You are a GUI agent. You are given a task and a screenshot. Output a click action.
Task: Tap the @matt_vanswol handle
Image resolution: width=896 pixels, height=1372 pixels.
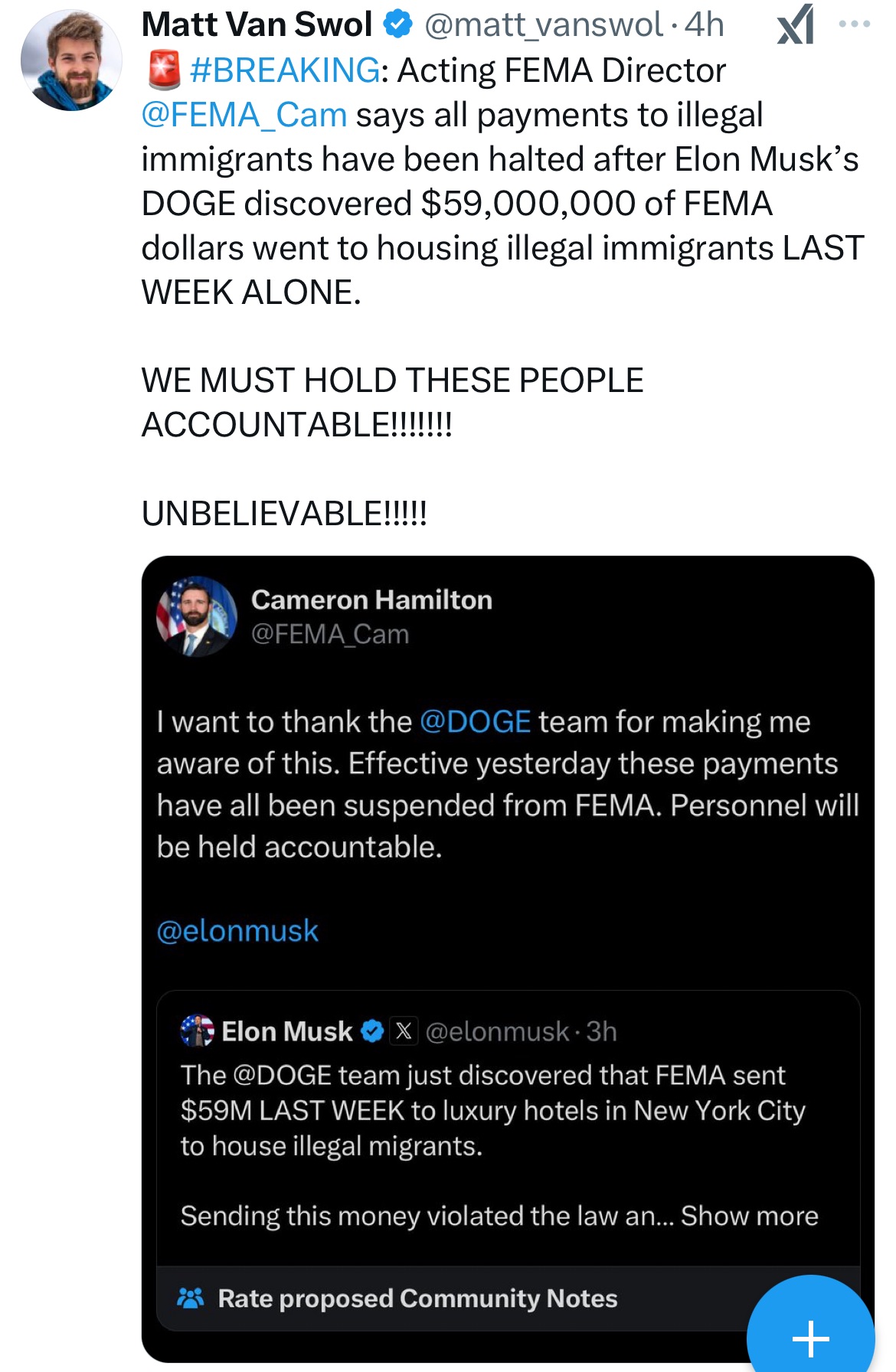point(543,24)
